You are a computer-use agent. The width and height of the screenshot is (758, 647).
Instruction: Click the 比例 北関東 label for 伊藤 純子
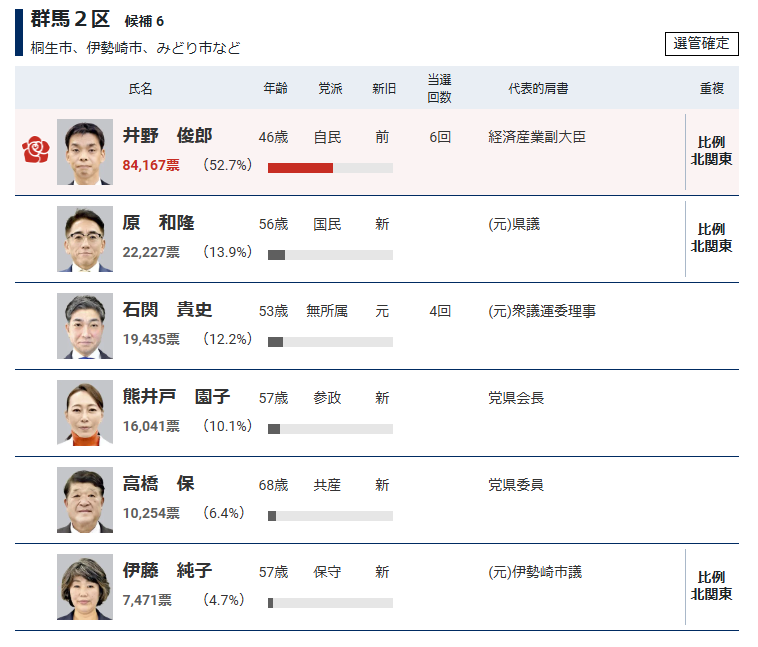pyautogui.click(x=711, y=586)
